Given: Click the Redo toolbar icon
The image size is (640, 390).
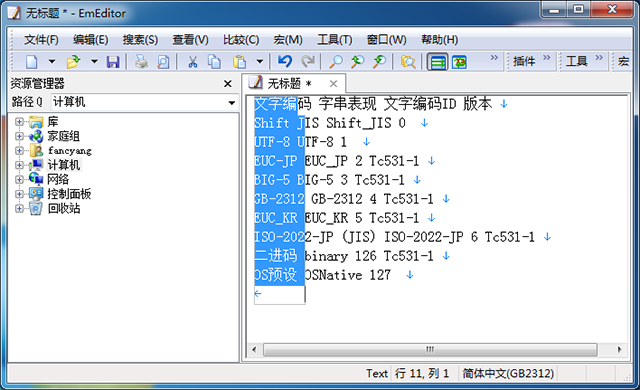Looking at the screenshot, I should point(308,62).
